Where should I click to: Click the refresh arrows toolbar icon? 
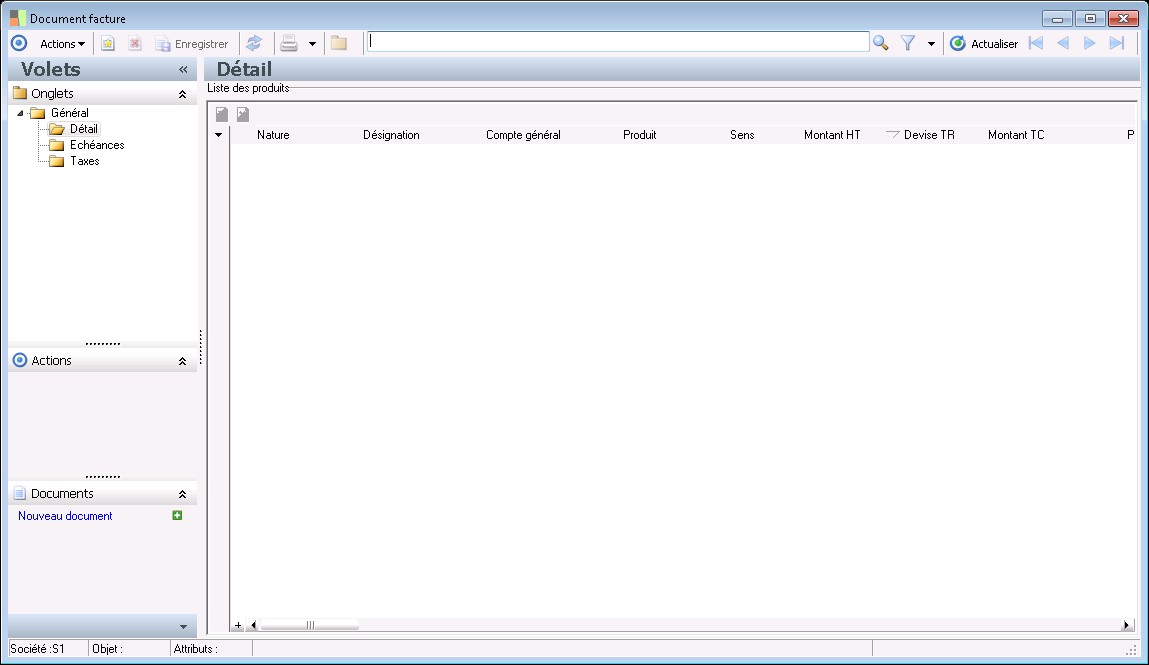point(254,43)
